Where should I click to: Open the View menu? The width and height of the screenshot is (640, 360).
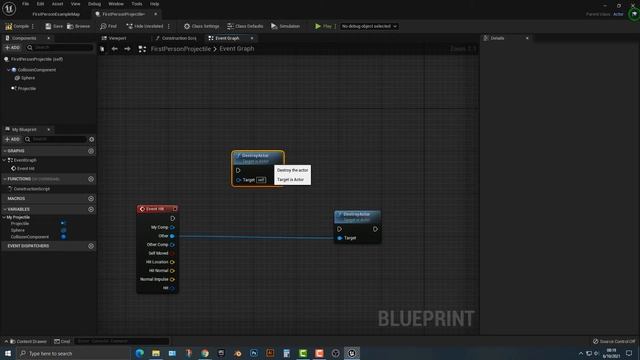[76, 4]
